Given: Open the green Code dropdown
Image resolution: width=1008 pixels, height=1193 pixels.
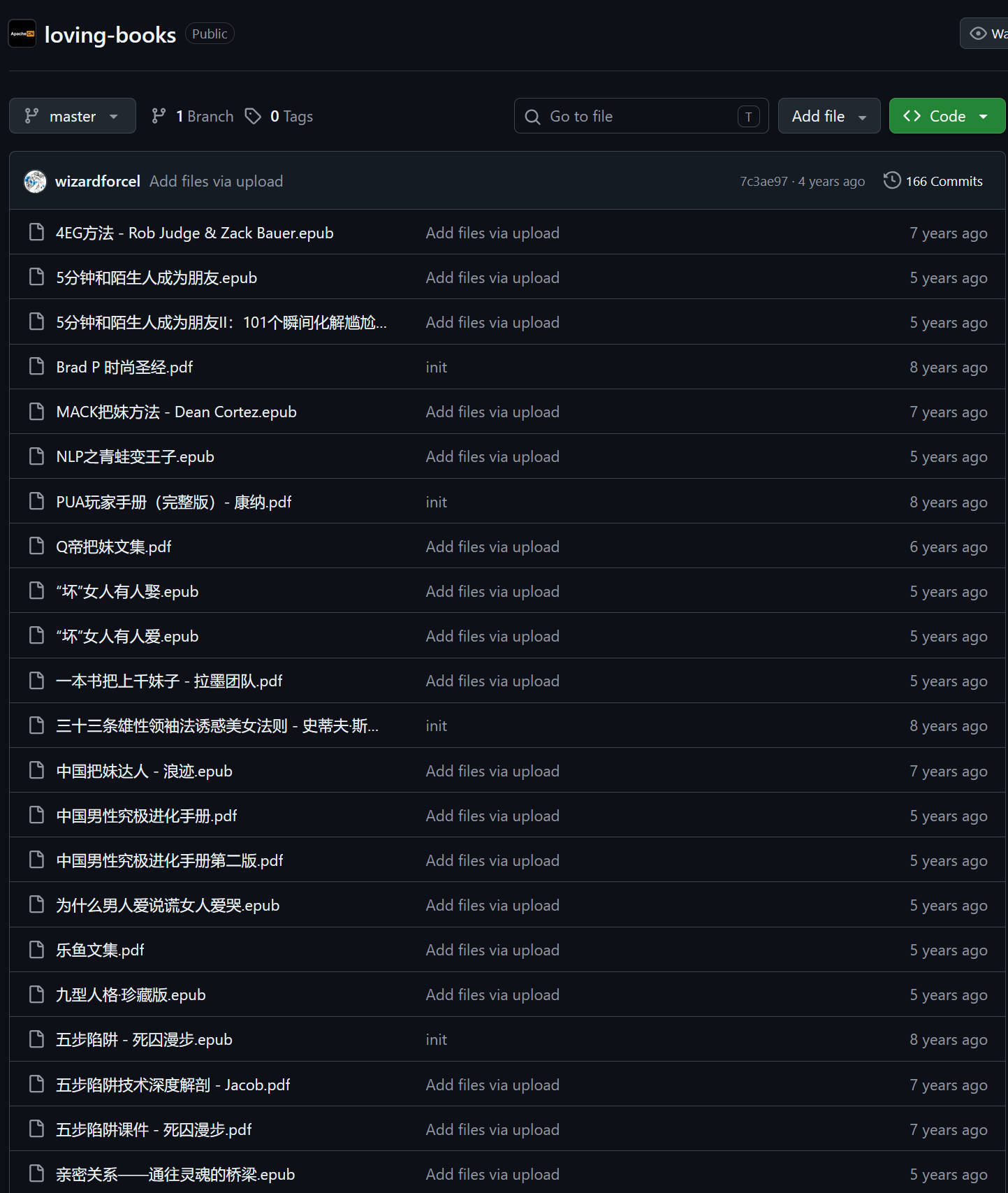Looking at the screenshot, I should pyautogui.click(x=947, y=116).
